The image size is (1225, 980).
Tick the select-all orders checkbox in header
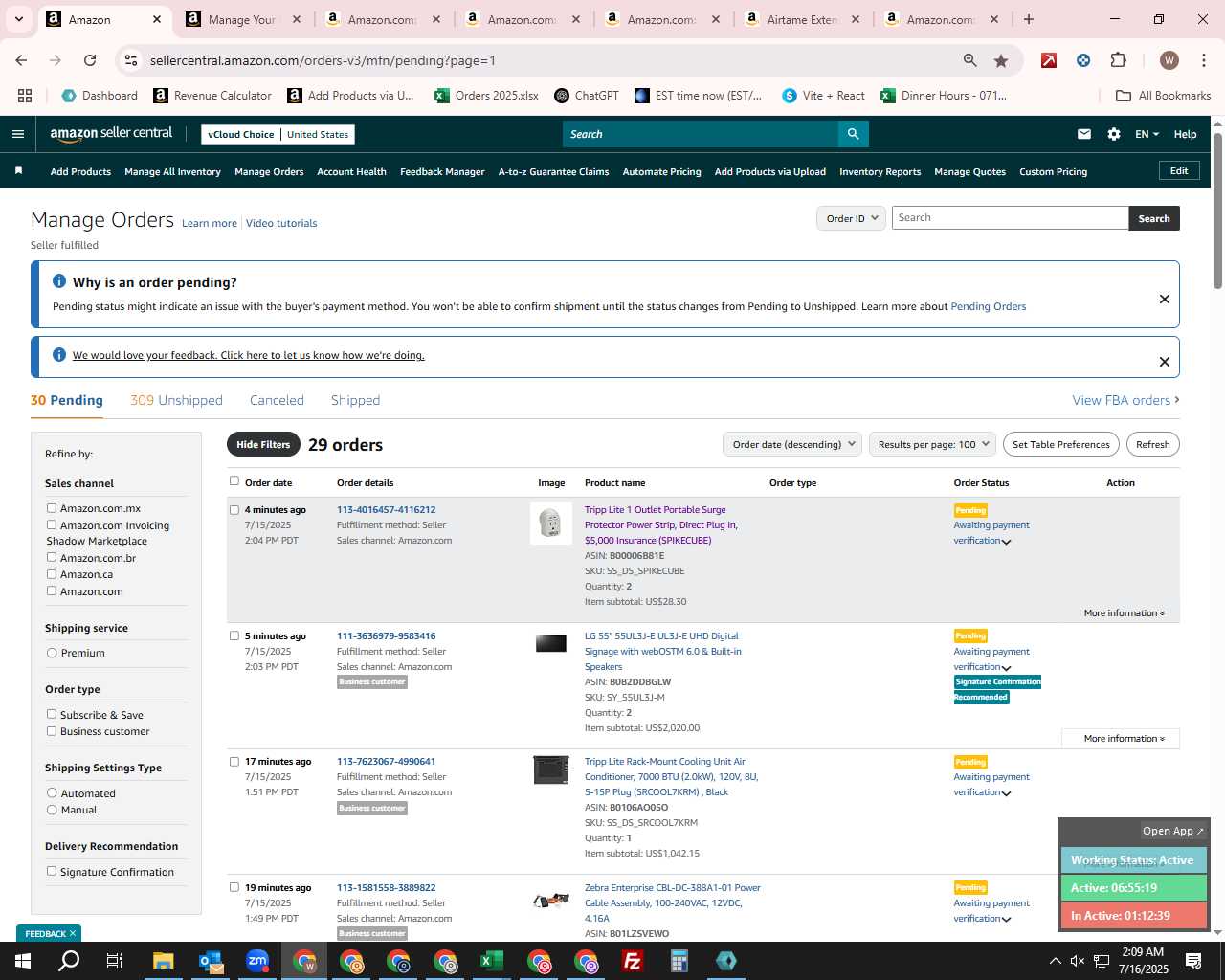click(x=234, y=480)
